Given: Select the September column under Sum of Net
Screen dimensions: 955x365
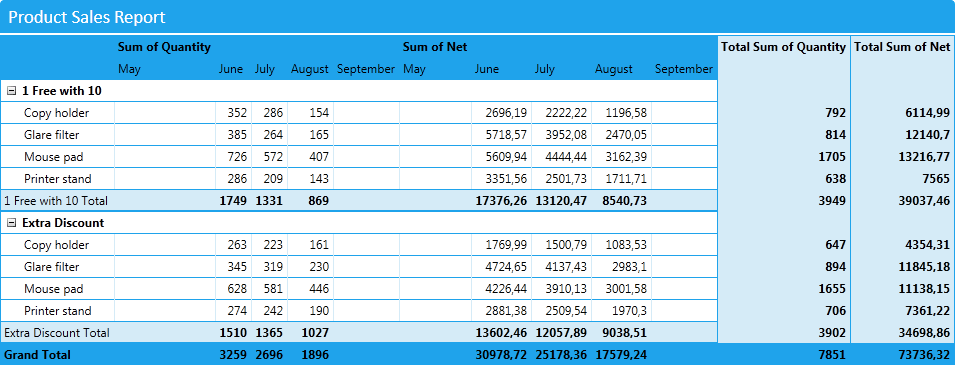Looking at the screenshot, I should (x=683, y=69).
